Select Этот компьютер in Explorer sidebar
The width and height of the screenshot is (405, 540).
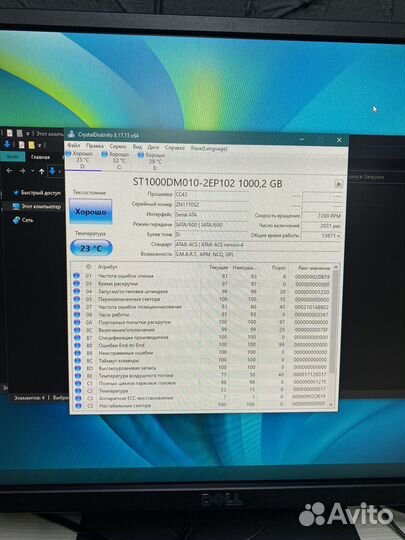coord(37,207)
